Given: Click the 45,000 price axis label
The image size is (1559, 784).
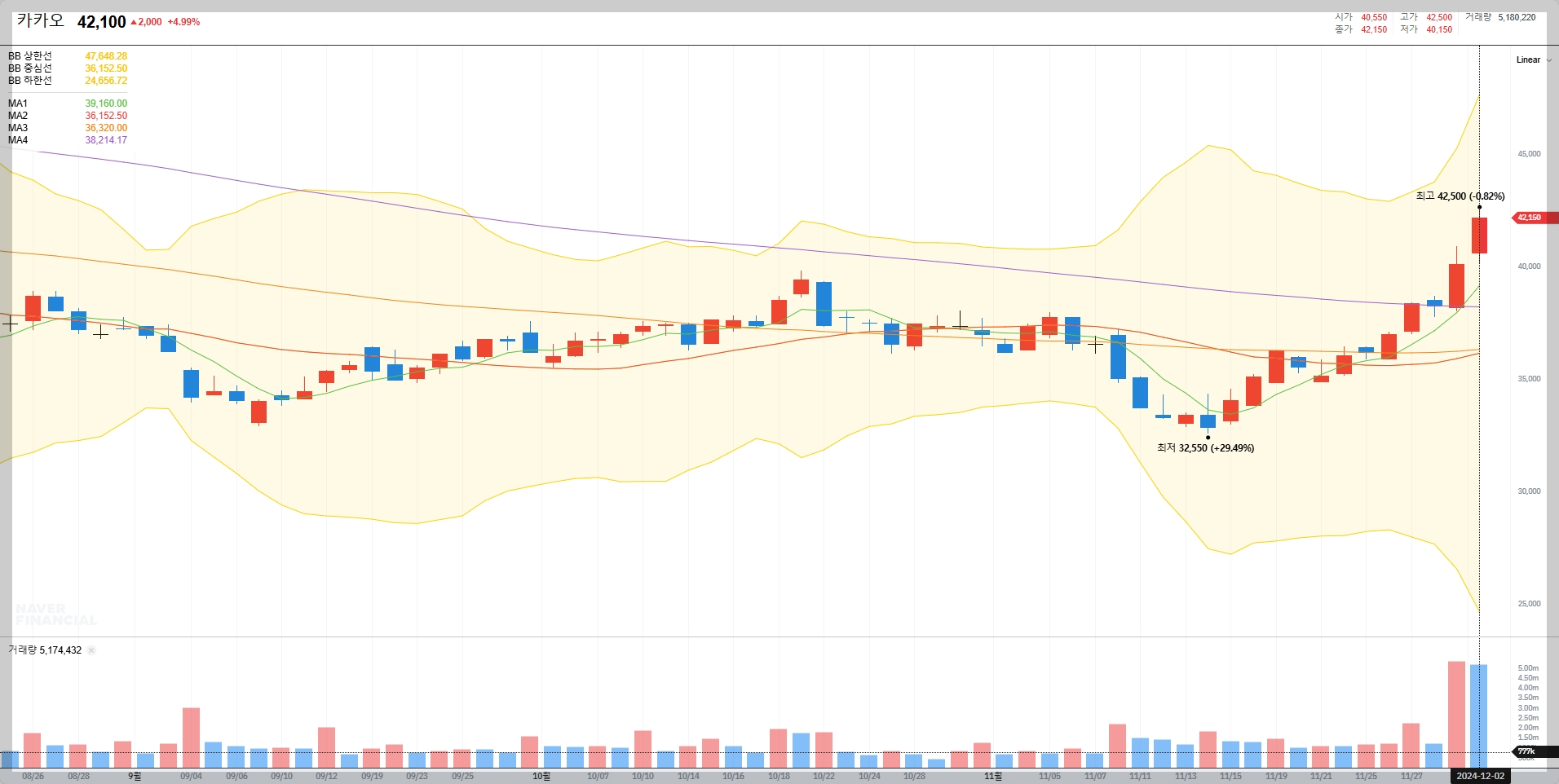Looking at the screenshot, I should click(x=1529, y=154).
